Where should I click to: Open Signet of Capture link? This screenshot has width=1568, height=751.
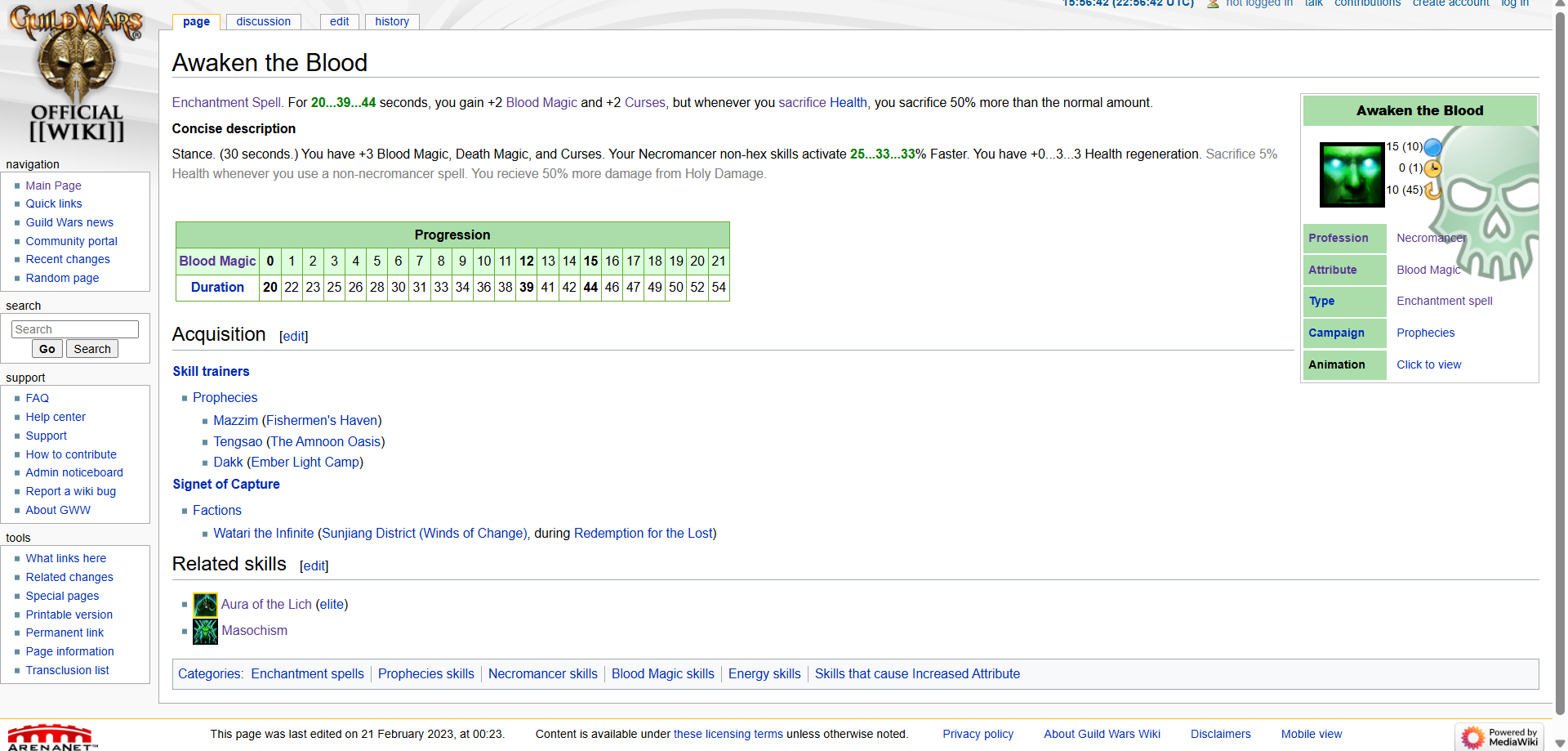[x=226, y=484]
